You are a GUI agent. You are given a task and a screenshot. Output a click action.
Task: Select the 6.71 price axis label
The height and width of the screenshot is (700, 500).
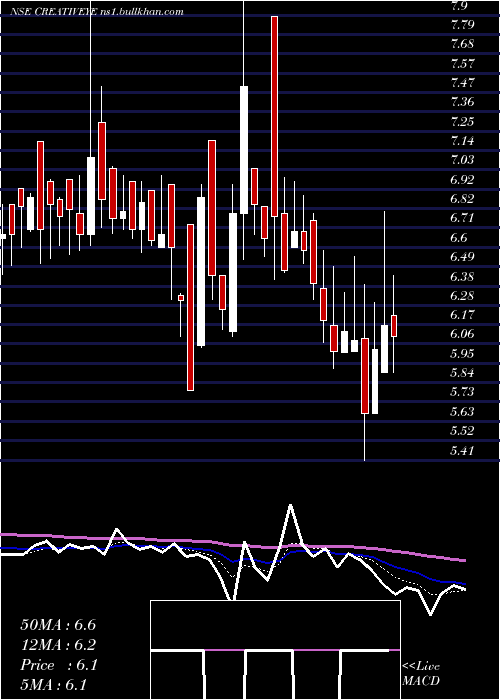(462, 218)
